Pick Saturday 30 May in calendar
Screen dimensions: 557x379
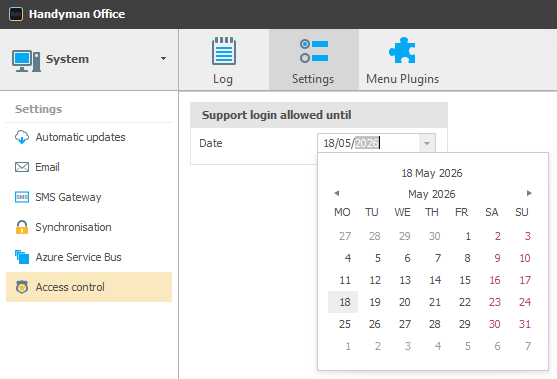coord(494,324)
